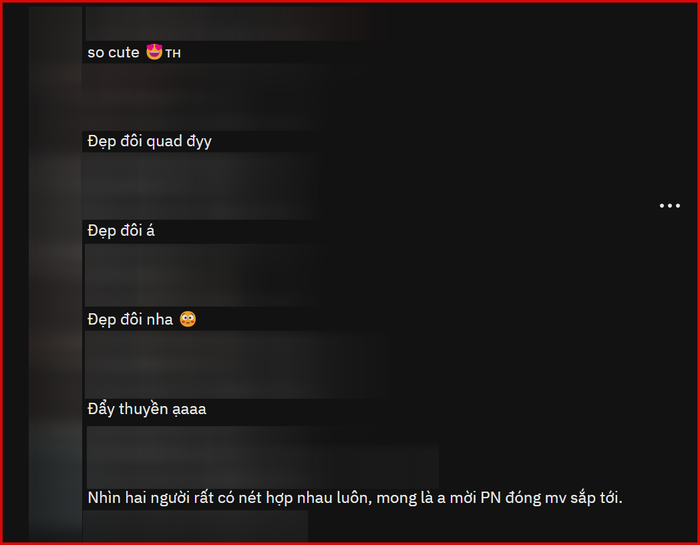Viewport: 700px width, 545px height.
Task: Open blurred username above 'Đẹp đôi quad đyy'
Action: [205, 97]
